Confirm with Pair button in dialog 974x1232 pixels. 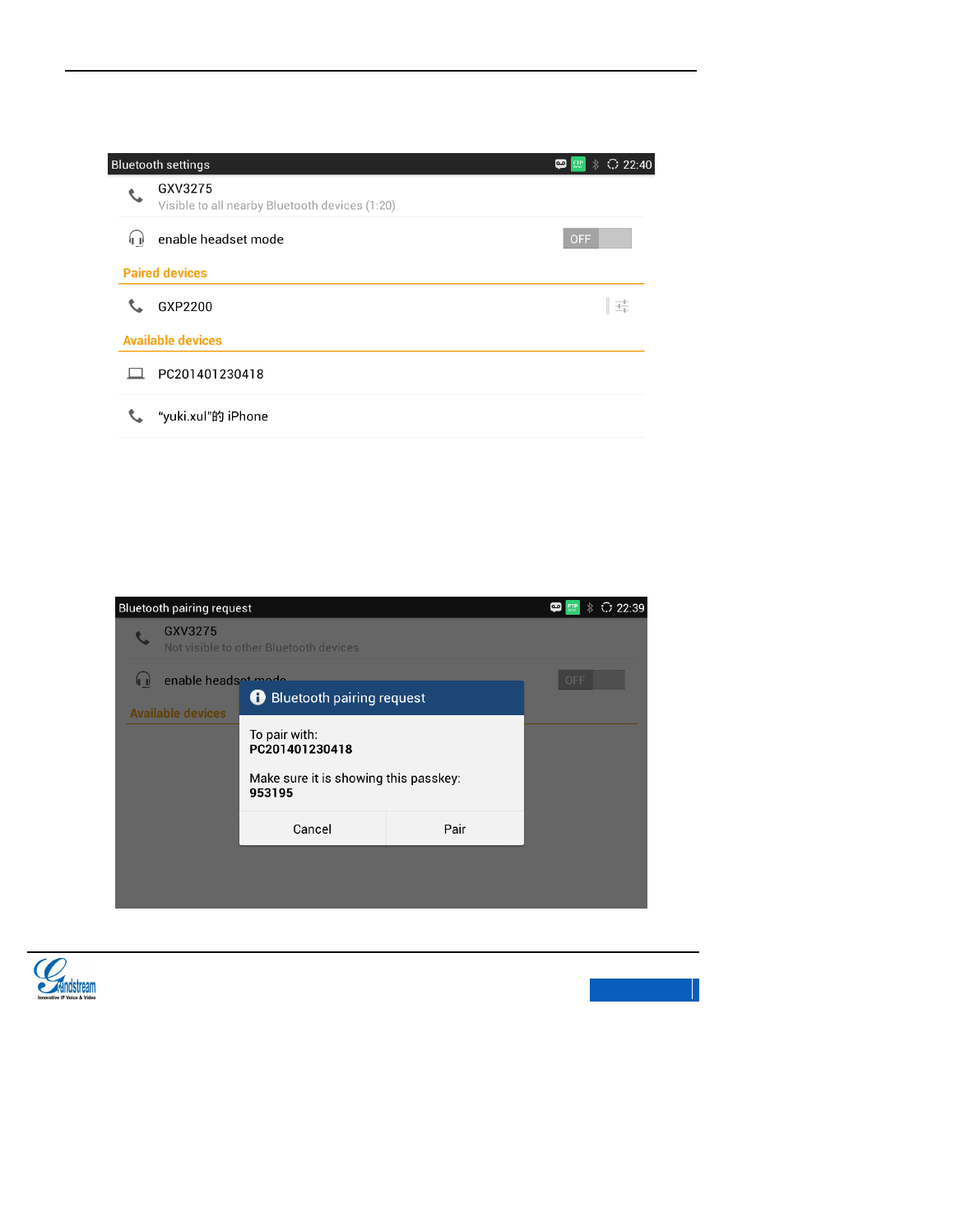pyautogui.click(x=455, y=829)
